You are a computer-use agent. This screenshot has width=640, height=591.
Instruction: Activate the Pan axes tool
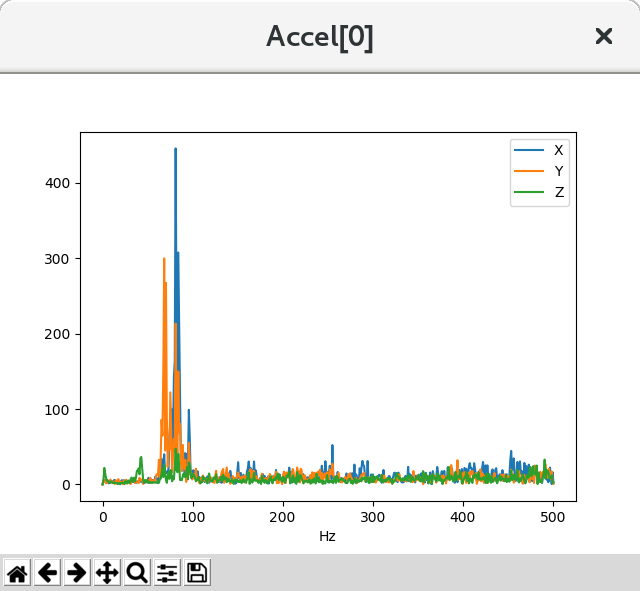(107, 573)
